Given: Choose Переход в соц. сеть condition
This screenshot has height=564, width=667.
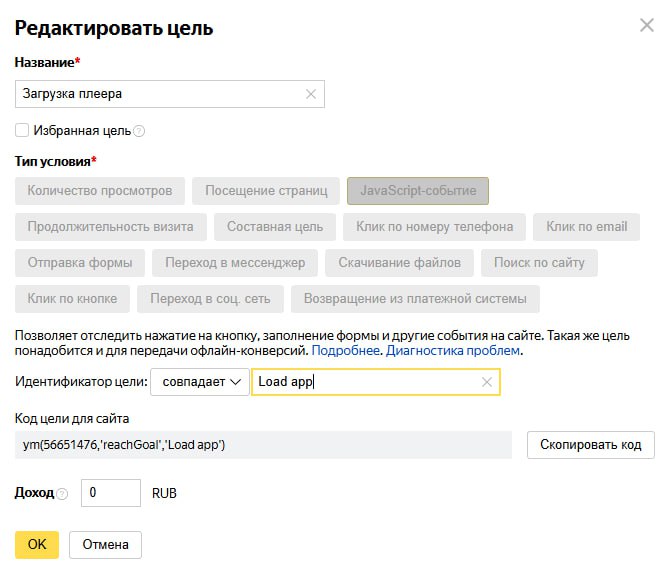Looking at the screenshot, I should pyautogui.click(x=210, y=299).
